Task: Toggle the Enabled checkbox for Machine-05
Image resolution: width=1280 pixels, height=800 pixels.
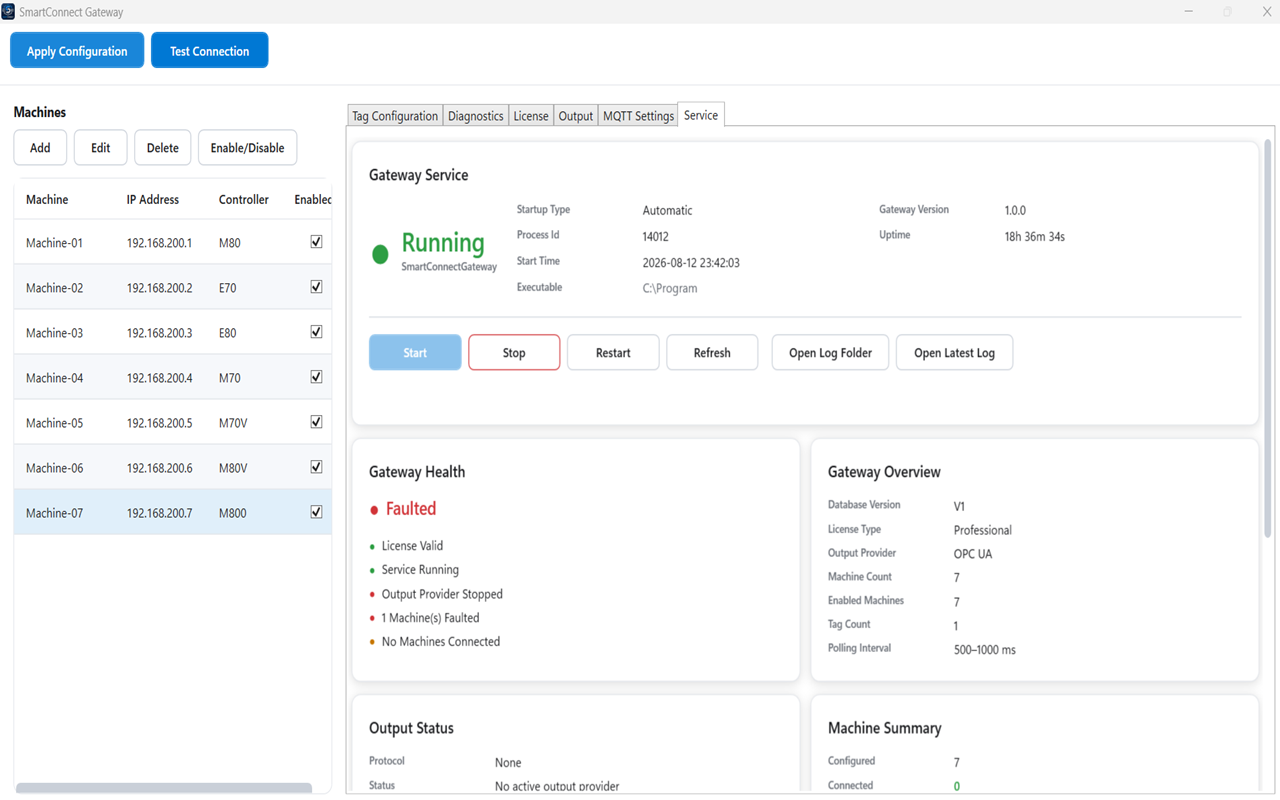Action: 316,422
